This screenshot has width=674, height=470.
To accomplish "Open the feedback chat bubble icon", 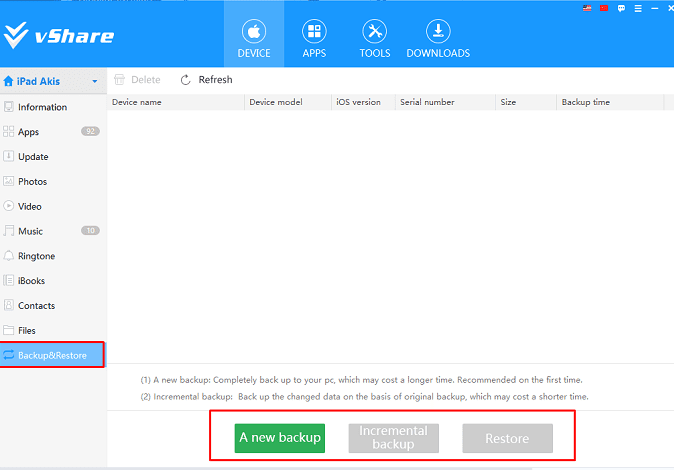I will tap(621, 8).
